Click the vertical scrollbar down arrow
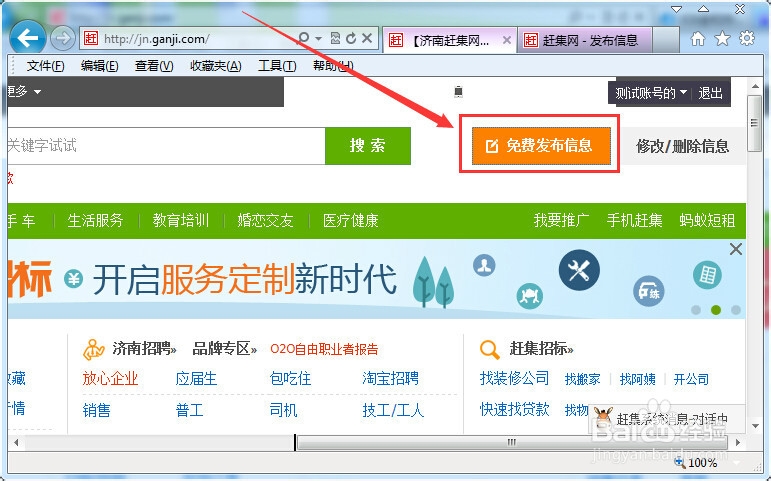Viewport: 771px width, 481px height. click(755, 426)
